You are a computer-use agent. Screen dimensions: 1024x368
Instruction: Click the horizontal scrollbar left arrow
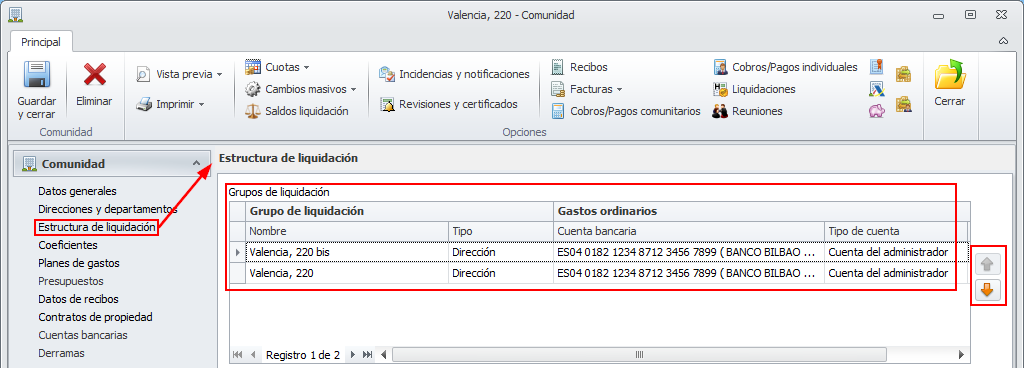pyautogui.click(x=384, y=355)
